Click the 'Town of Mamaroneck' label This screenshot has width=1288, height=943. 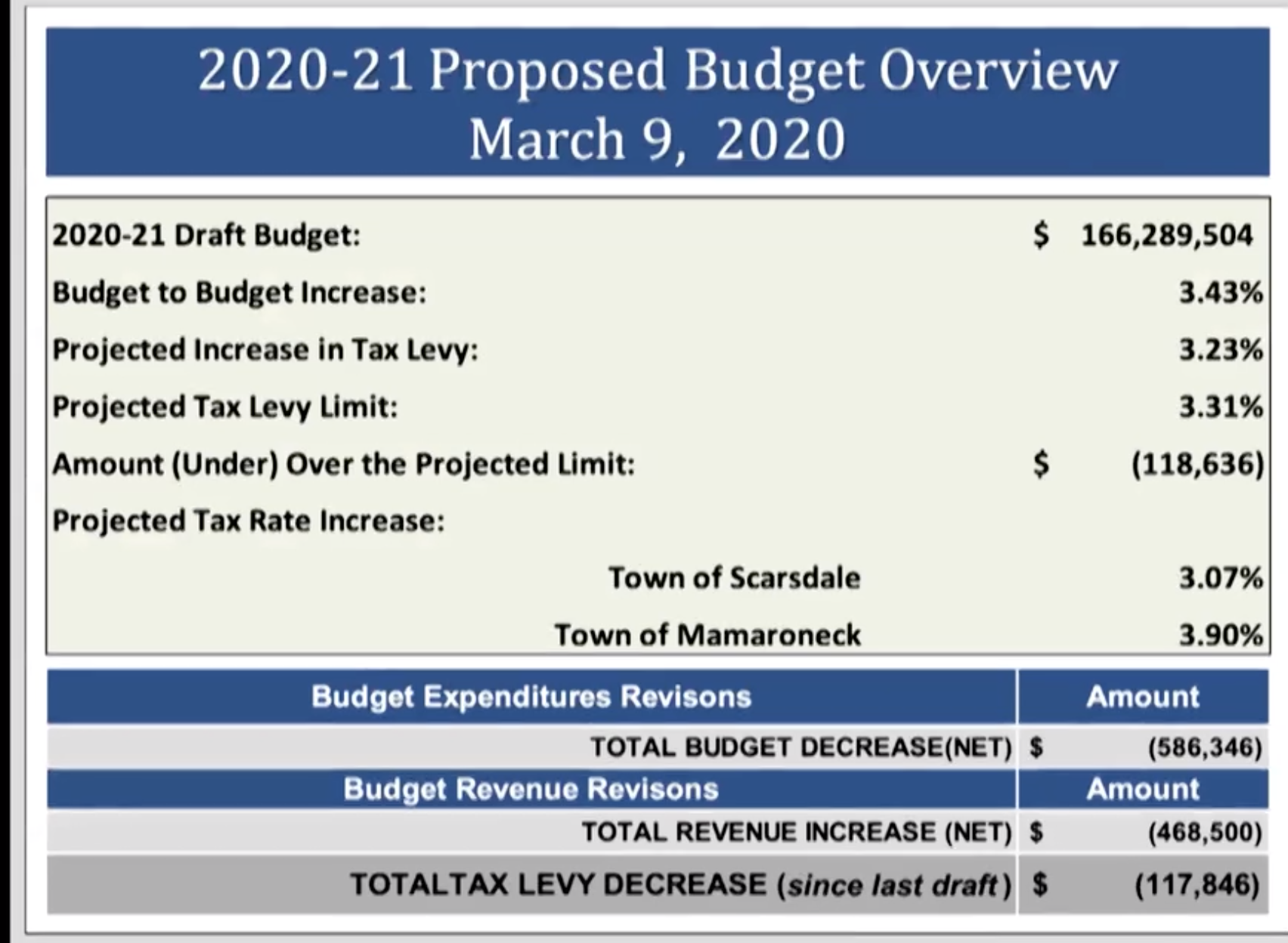(x=707, y=635)
